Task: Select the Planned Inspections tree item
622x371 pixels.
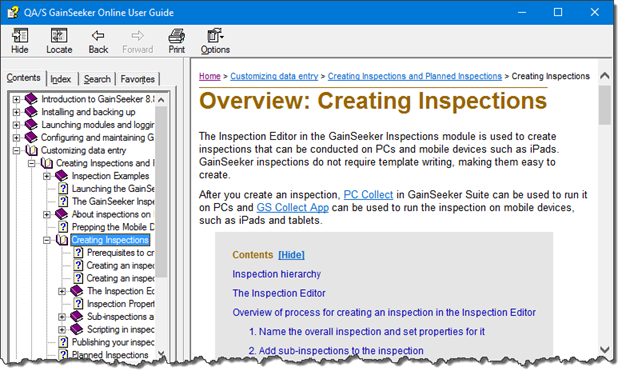Action: tap(110, 355)
